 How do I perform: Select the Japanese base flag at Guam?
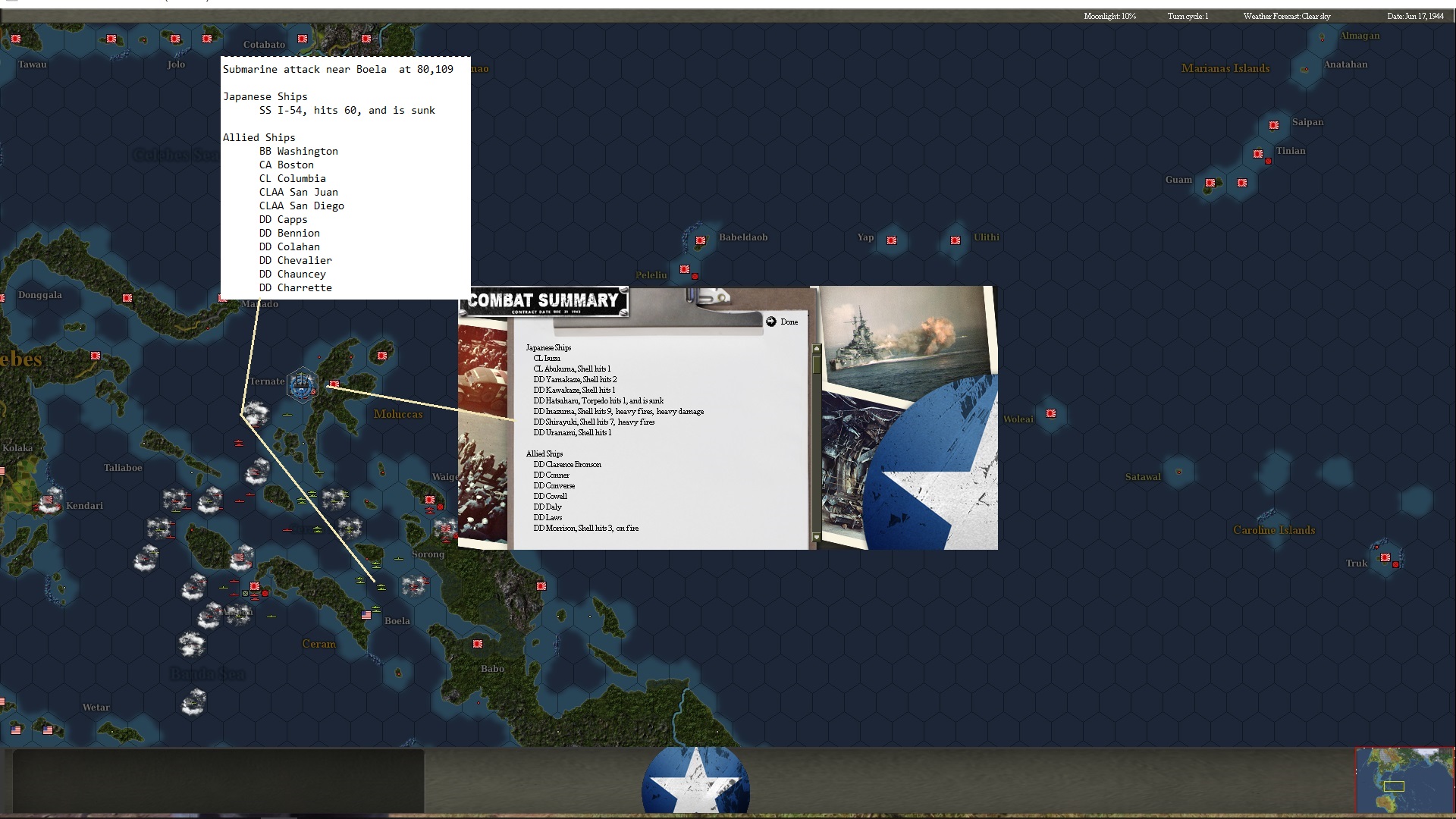click(x=1210, y=183)
